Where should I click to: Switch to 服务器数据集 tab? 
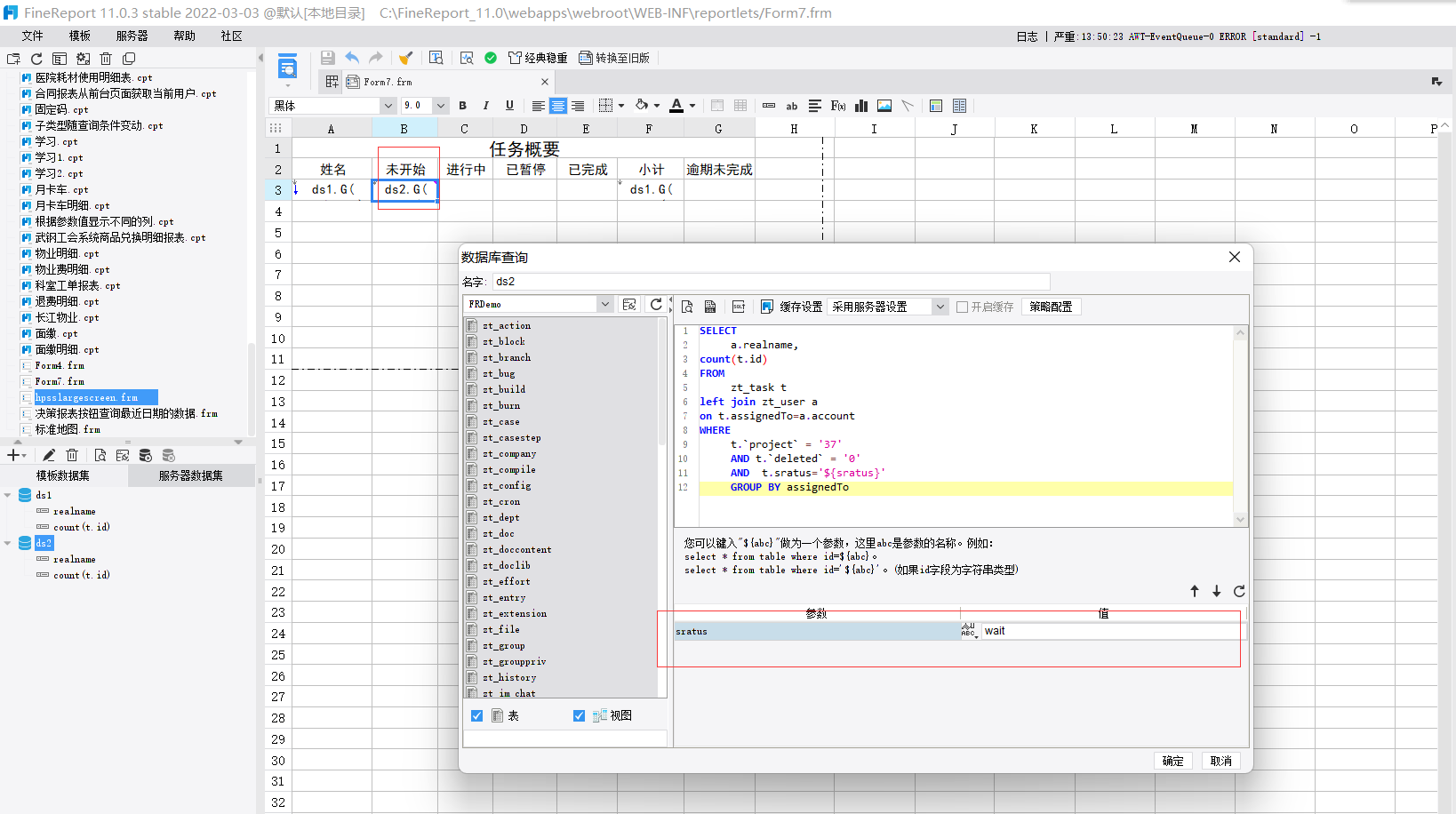coord(191,475)
